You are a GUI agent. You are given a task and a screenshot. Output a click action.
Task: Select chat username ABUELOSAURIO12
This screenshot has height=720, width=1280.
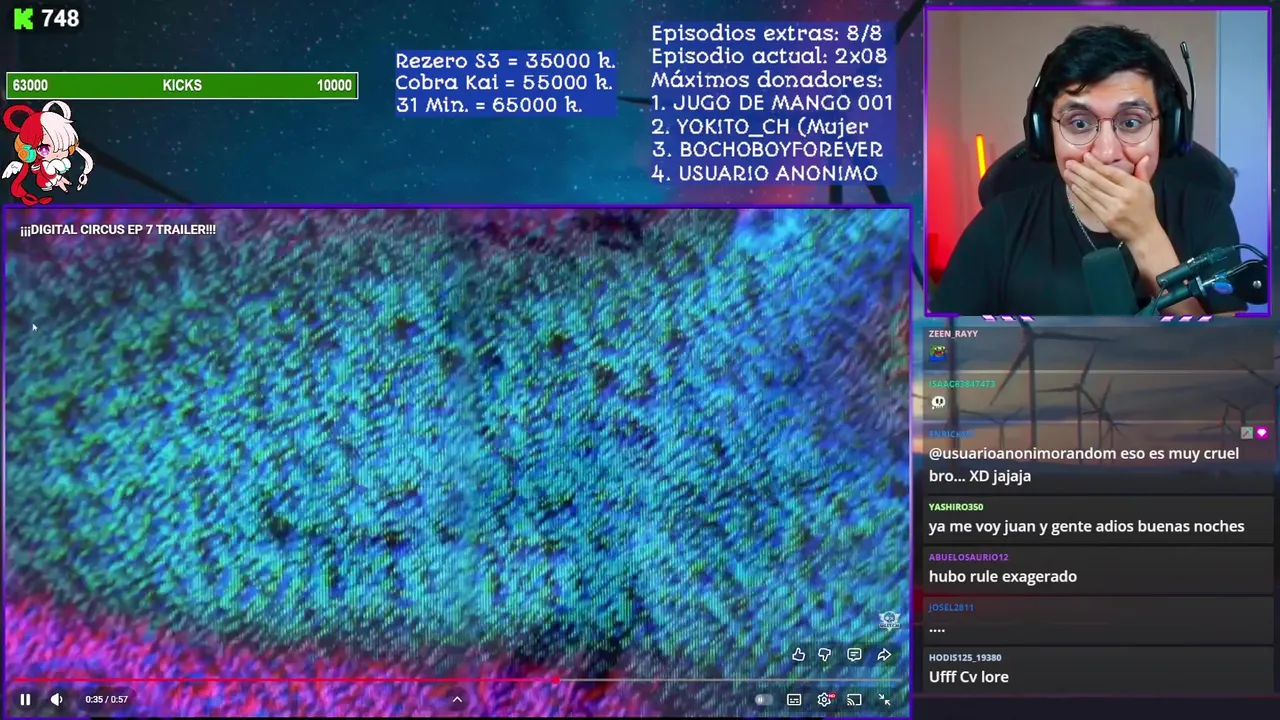(968, 557)
